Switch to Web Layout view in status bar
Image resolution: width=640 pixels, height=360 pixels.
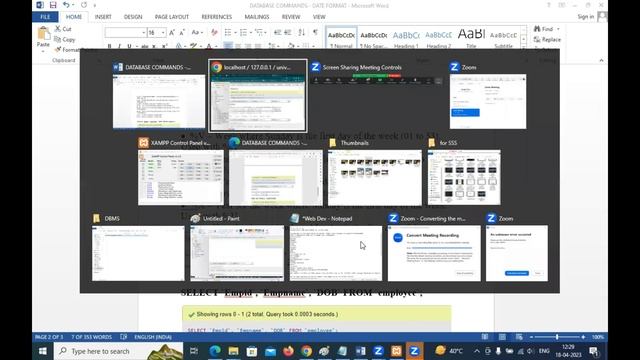519,337
